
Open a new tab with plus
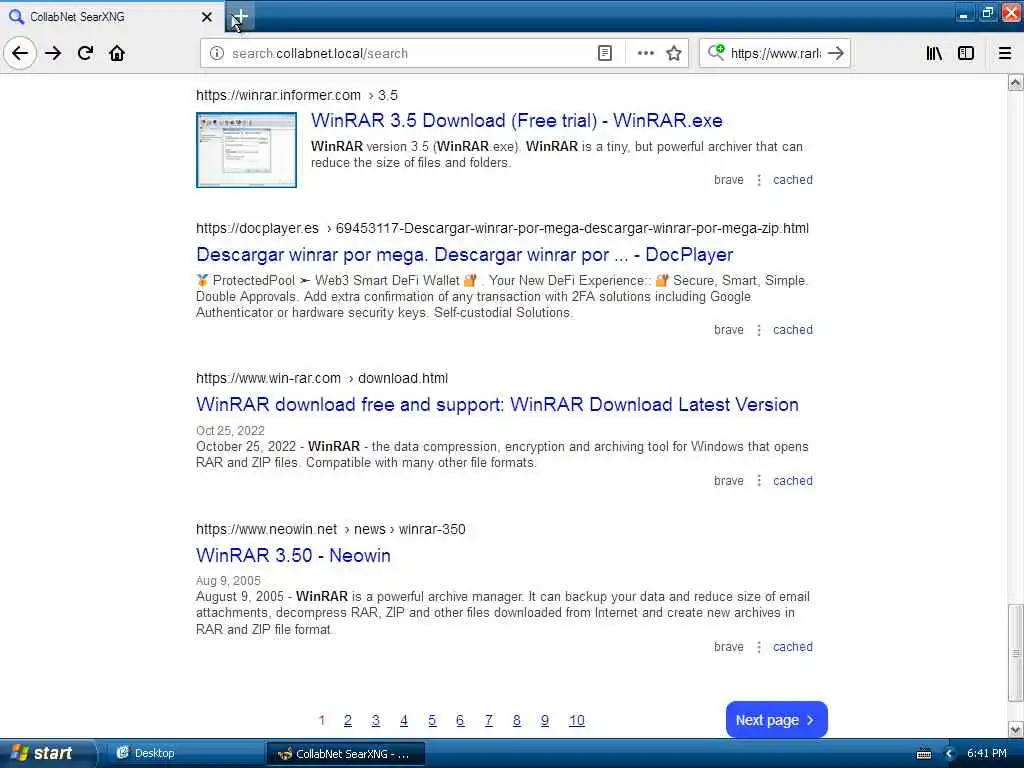pyautogui.click(x=240, y=17)
